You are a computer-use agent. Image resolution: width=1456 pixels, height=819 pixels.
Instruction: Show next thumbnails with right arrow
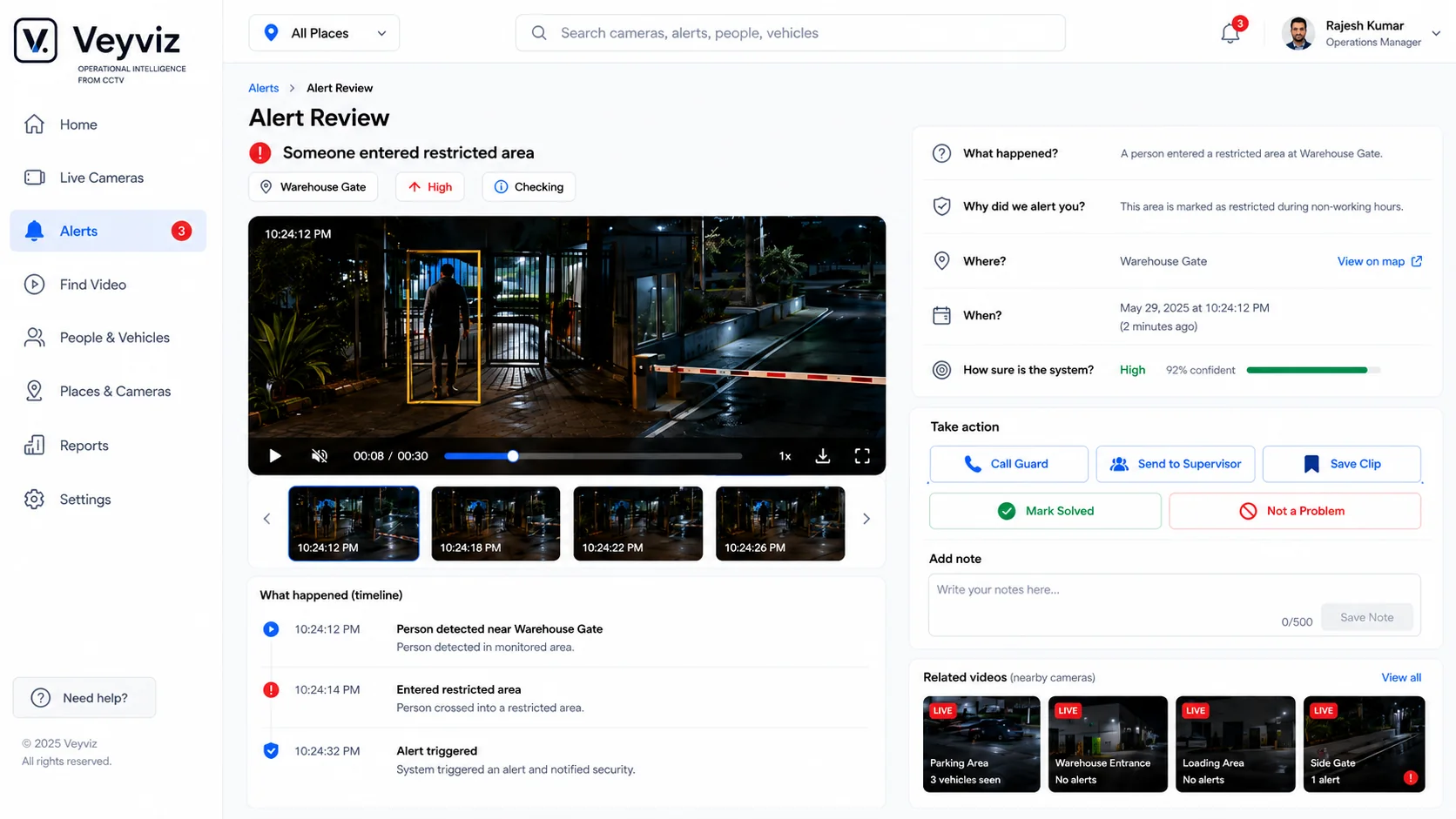(x=866, y=519)
